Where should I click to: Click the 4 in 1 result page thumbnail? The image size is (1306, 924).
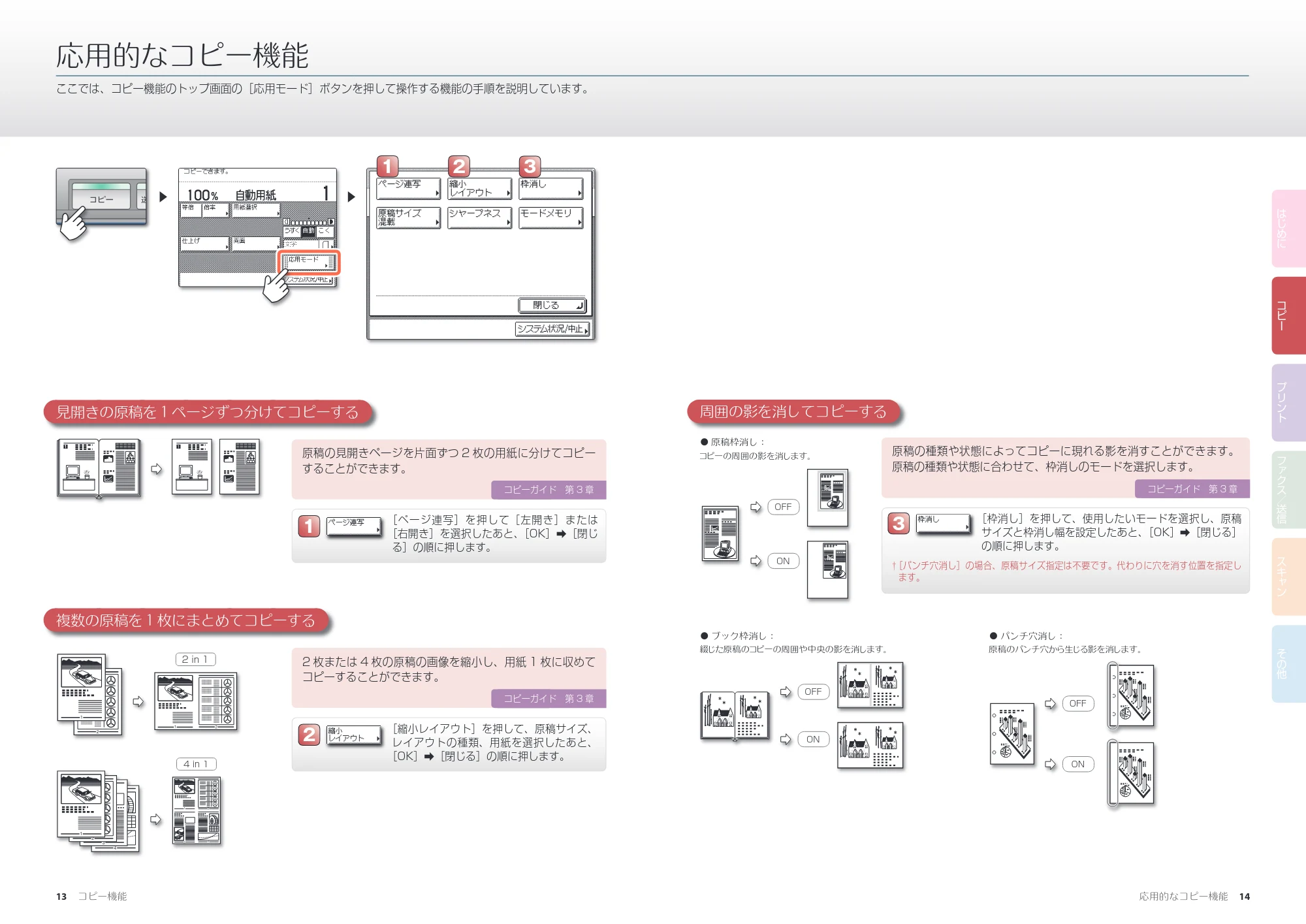coord(197,810)
